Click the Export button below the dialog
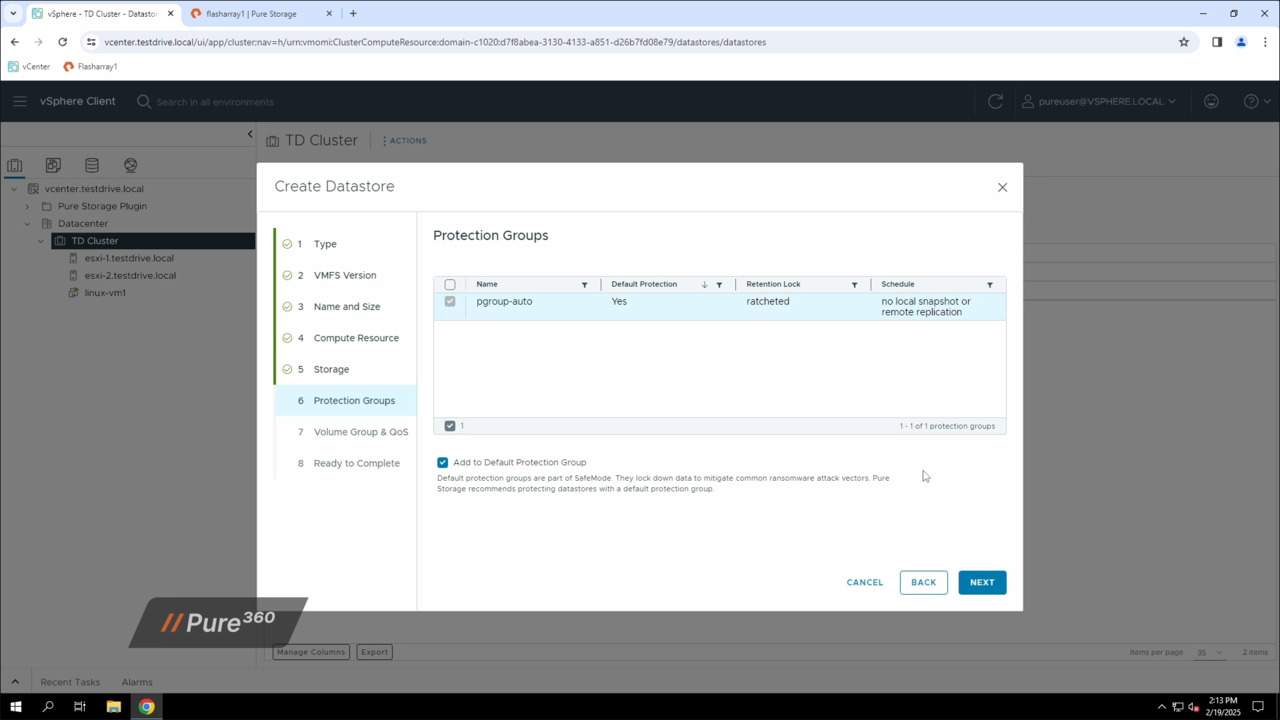The image size is (1280, 720). point(373,651)
